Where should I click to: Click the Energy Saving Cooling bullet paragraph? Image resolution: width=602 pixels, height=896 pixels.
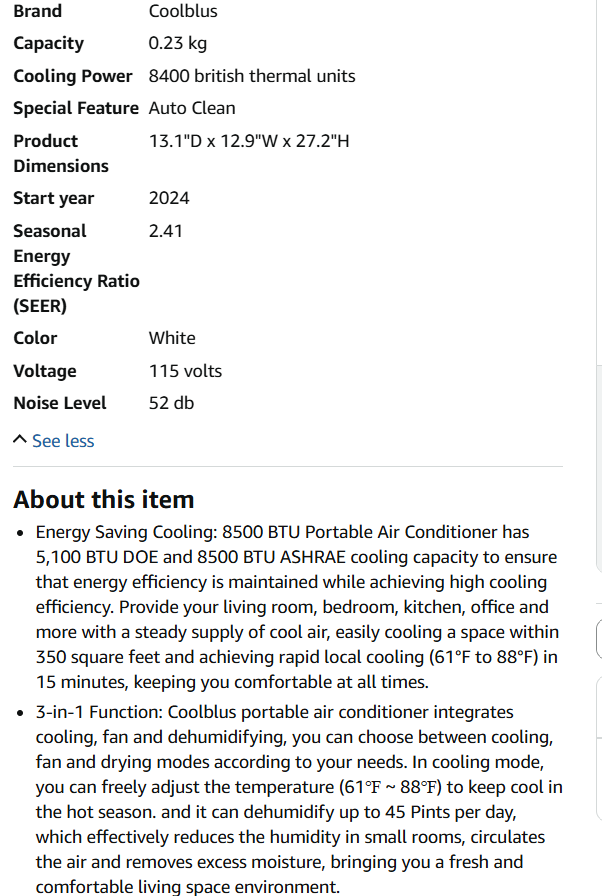coord(297,607)
